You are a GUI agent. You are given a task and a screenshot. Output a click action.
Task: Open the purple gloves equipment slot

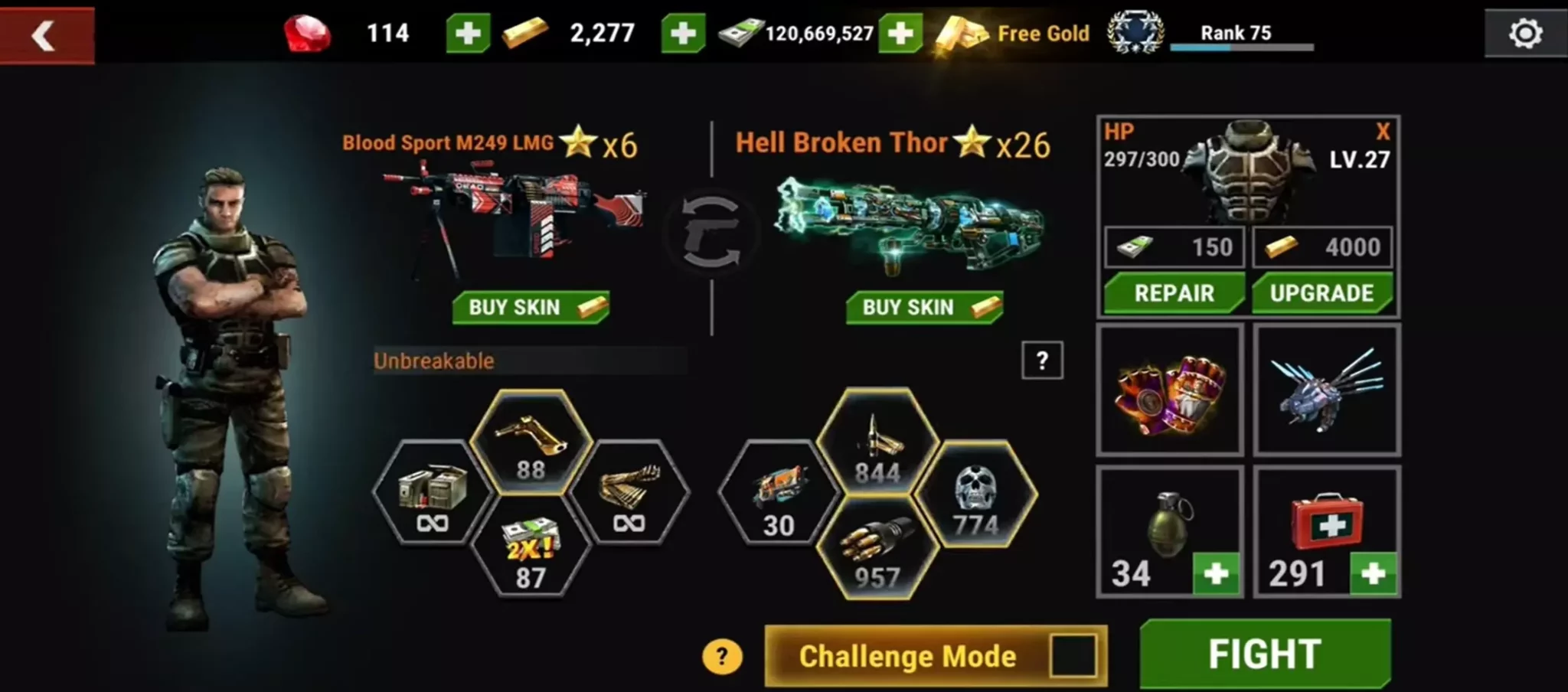tap(1170, 390)
